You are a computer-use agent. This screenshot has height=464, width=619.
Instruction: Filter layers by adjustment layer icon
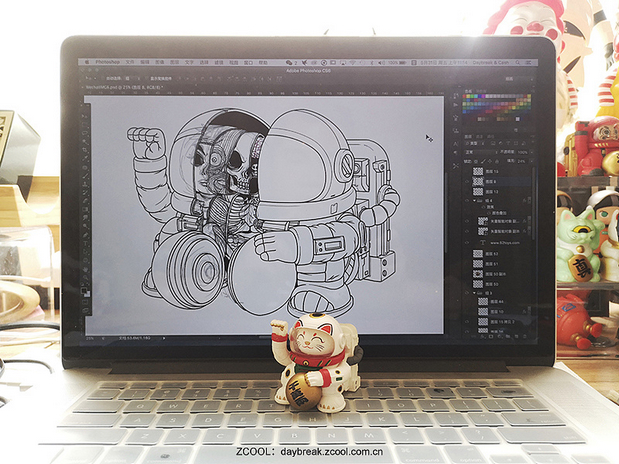500,143
